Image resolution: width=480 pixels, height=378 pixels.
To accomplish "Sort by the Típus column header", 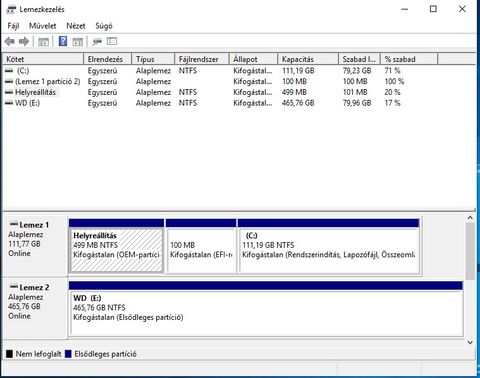I will [x=153, y=59].
